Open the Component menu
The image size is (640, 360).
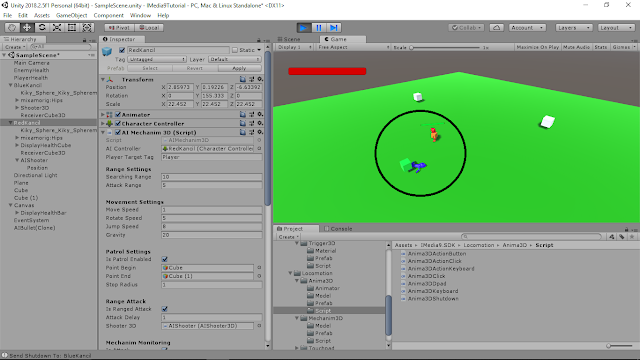point(109,15)
